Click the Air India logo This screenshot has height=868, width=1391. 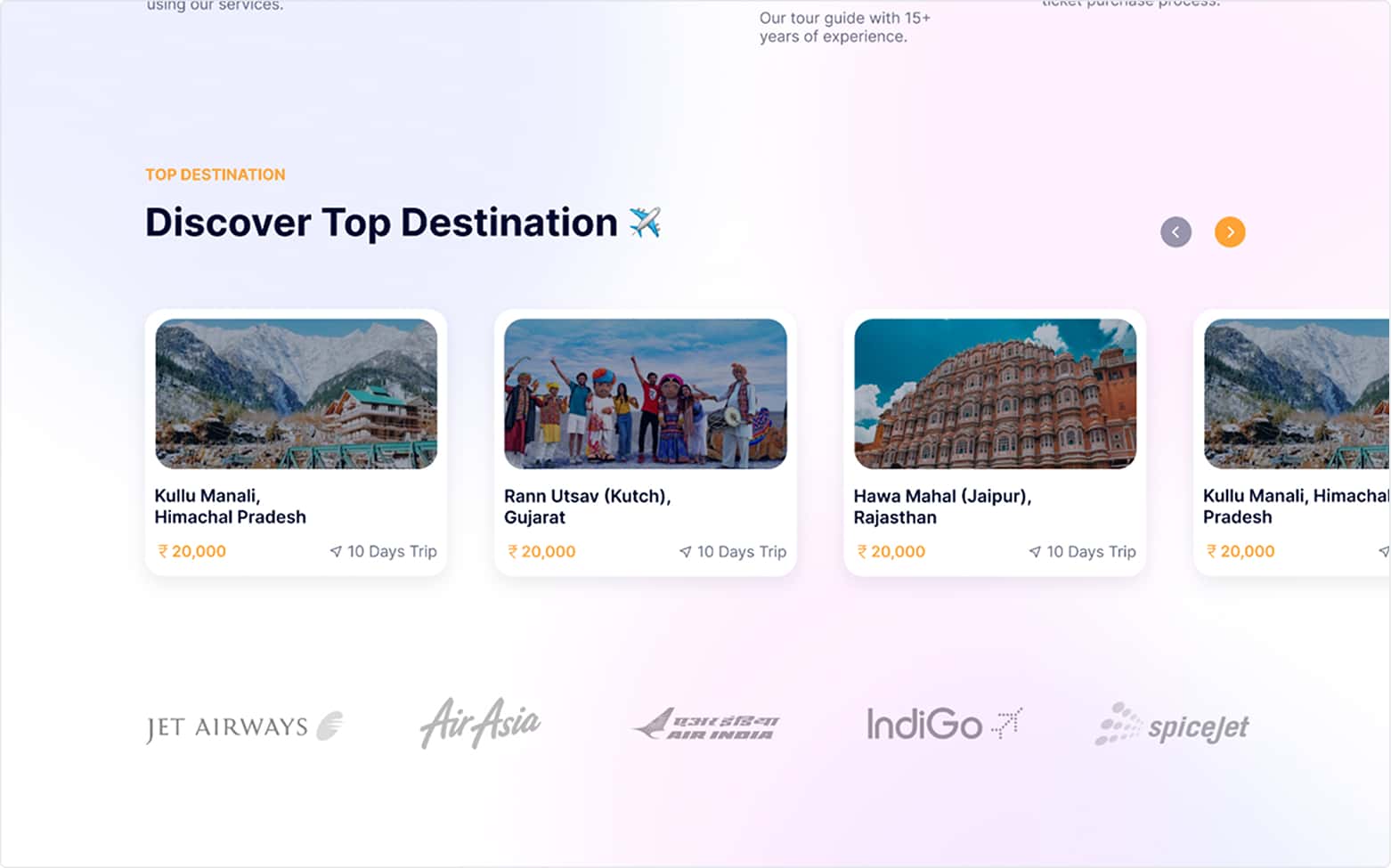[708, 723]
